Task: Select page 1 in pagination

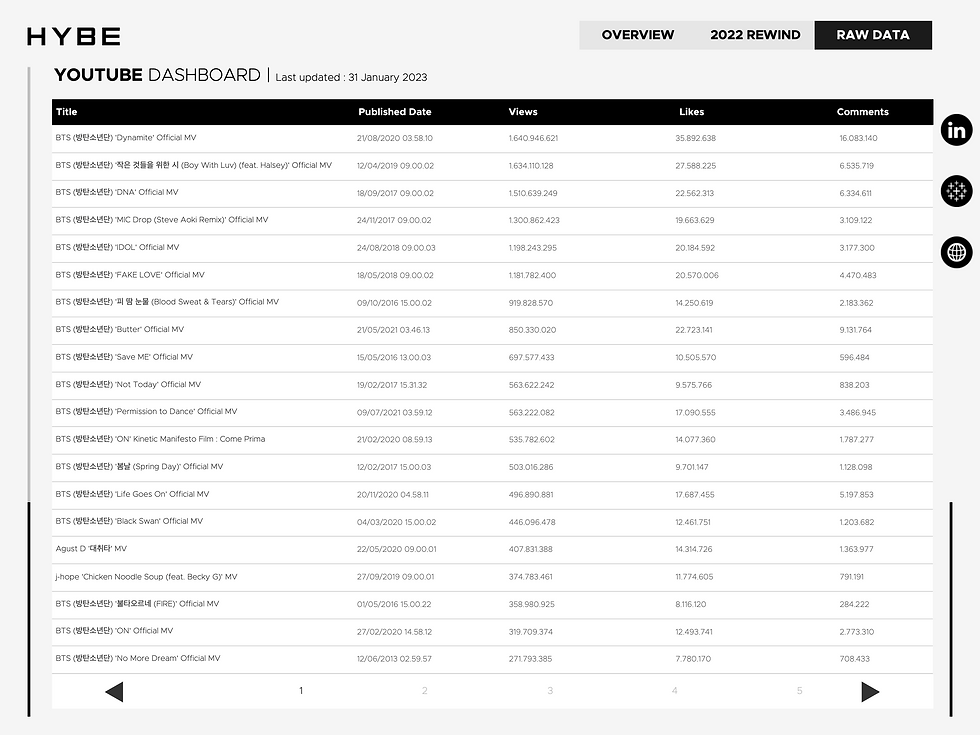Action: [301, 691]
